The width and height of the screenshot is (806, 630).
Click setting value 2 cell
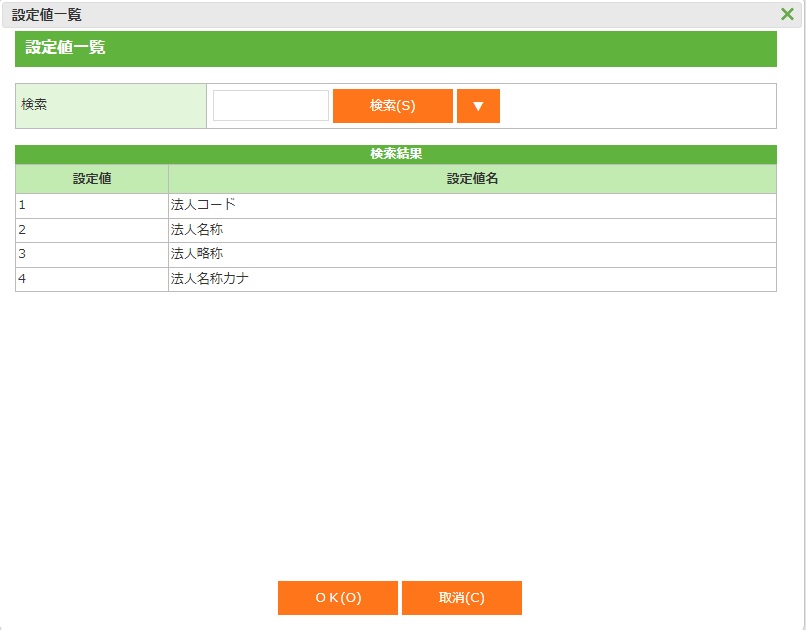tap(92, 230)
